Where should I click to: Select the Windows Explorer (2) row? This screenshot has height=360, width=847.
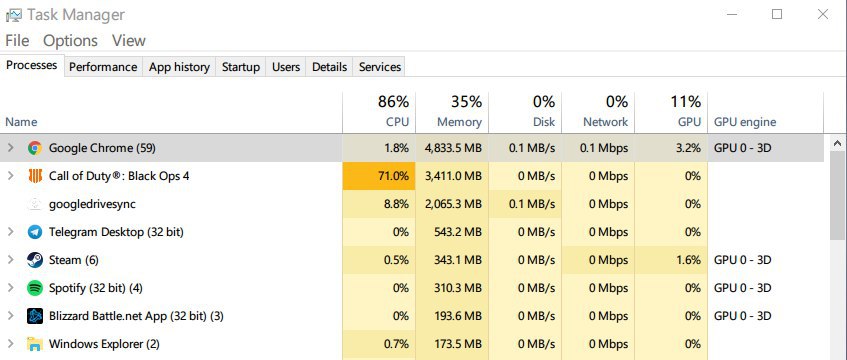(412, 344)
